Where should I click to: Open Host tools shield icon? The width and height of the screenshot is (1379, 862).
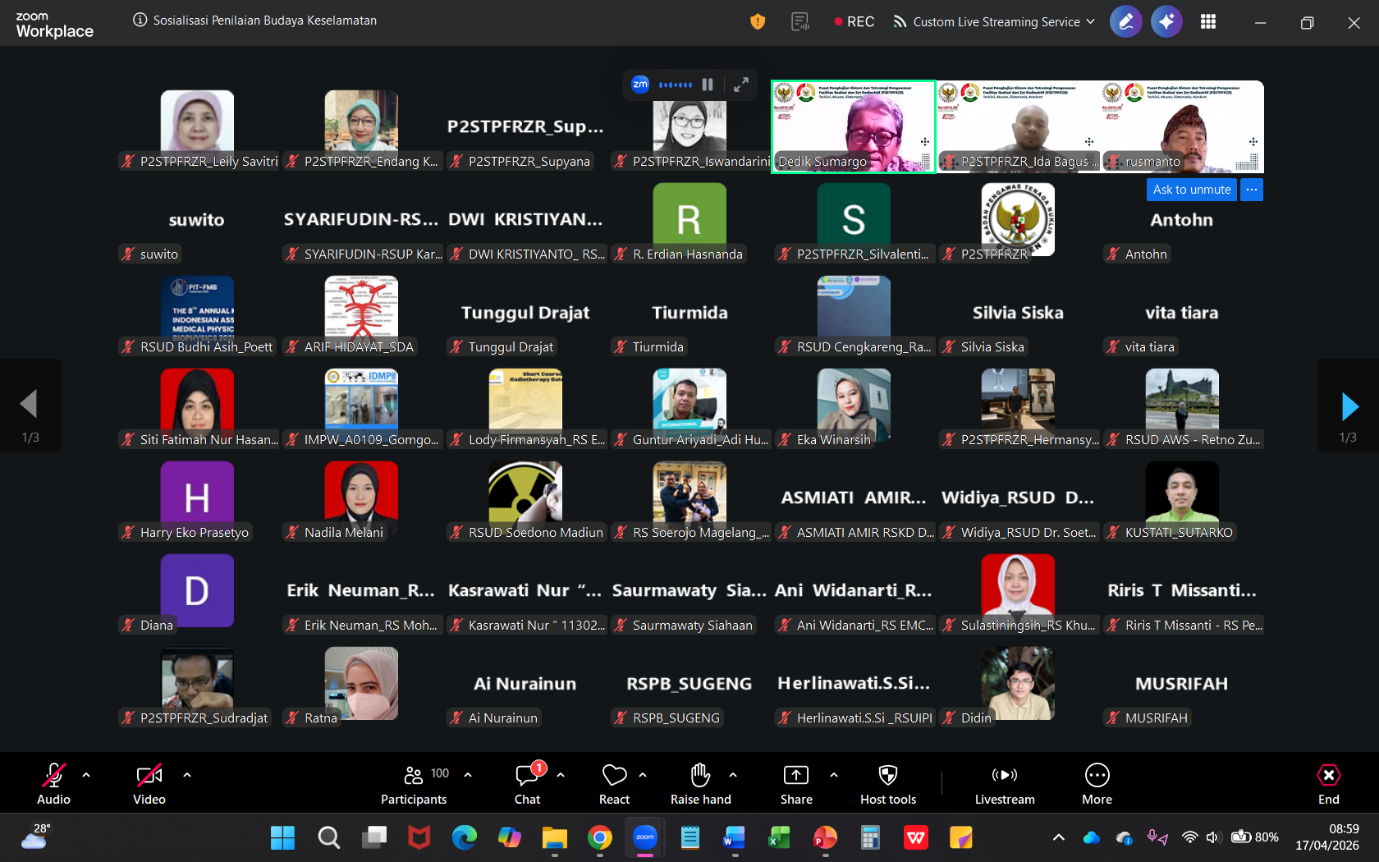coord(888,784)
